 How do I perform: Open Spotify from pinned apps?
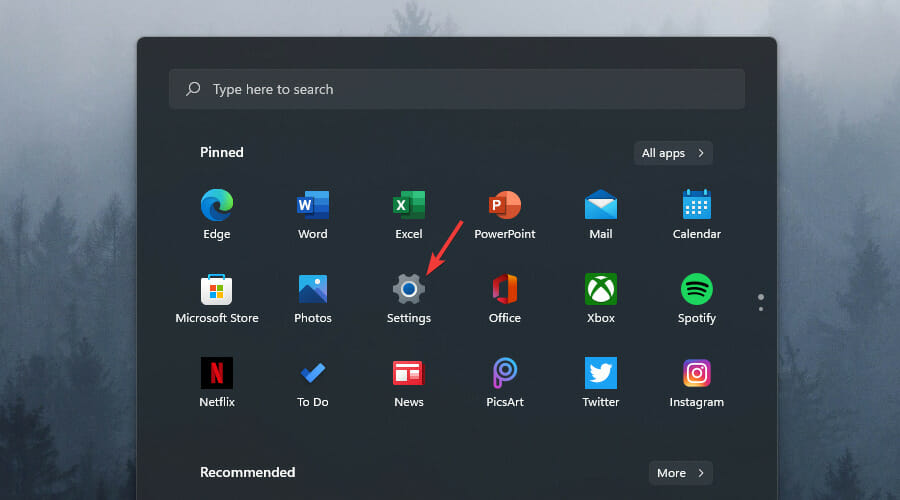coord(697,290)
